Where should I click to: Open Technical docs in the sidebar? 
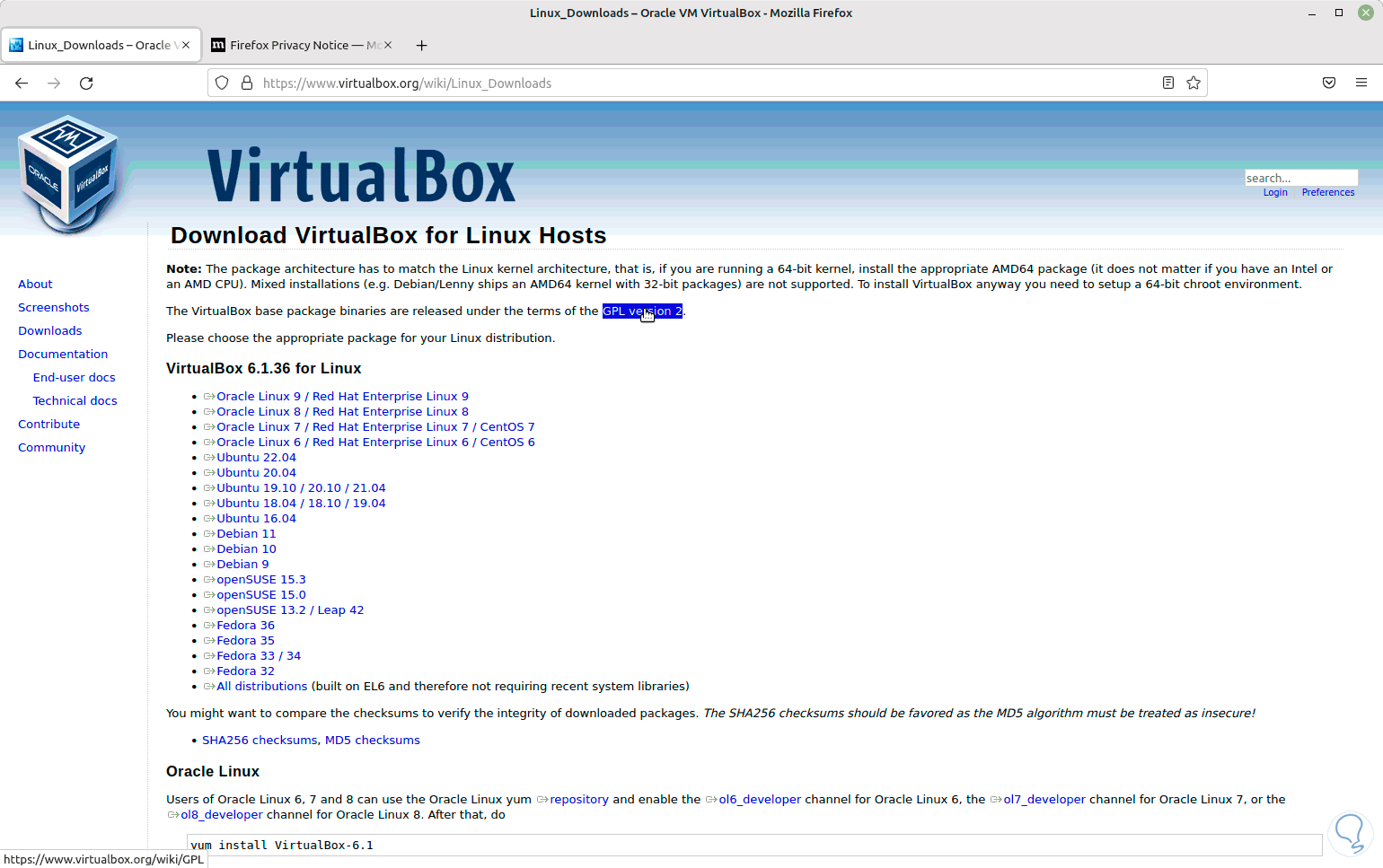75,401
